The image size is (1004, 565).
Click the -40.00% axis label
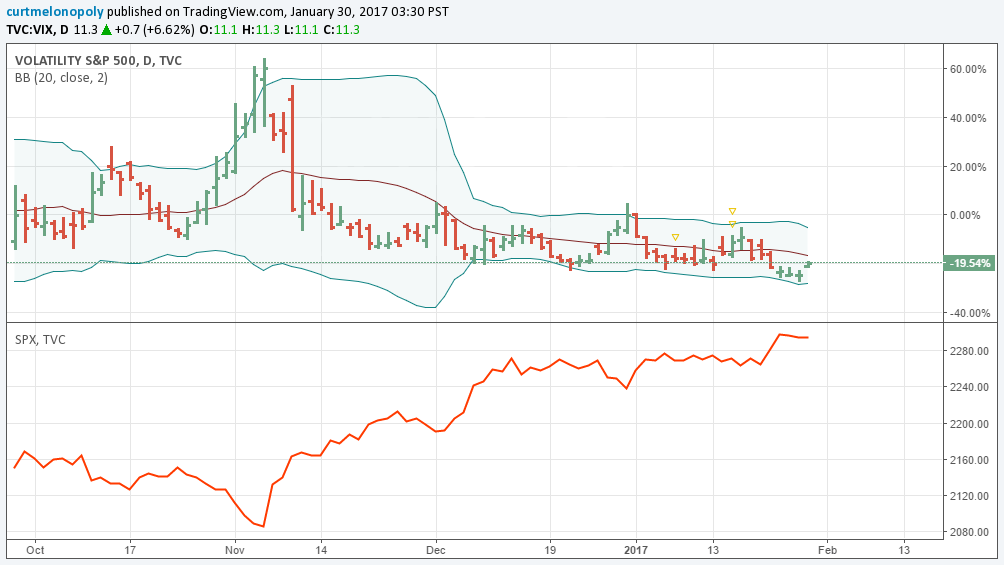coord(969,313)
